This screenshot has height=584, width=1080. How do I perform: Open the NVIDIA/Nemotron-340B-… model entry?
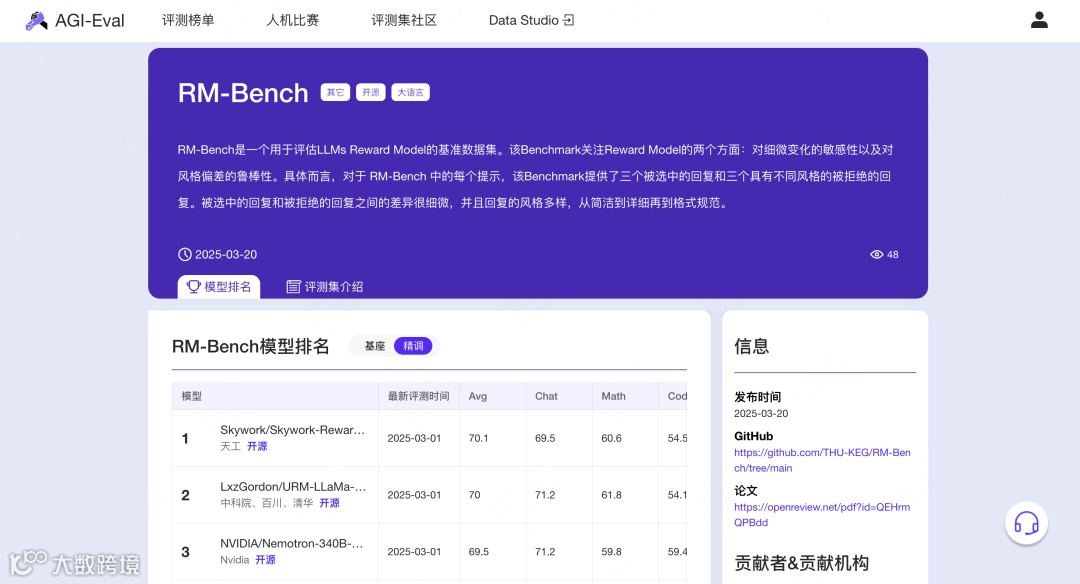291,543
